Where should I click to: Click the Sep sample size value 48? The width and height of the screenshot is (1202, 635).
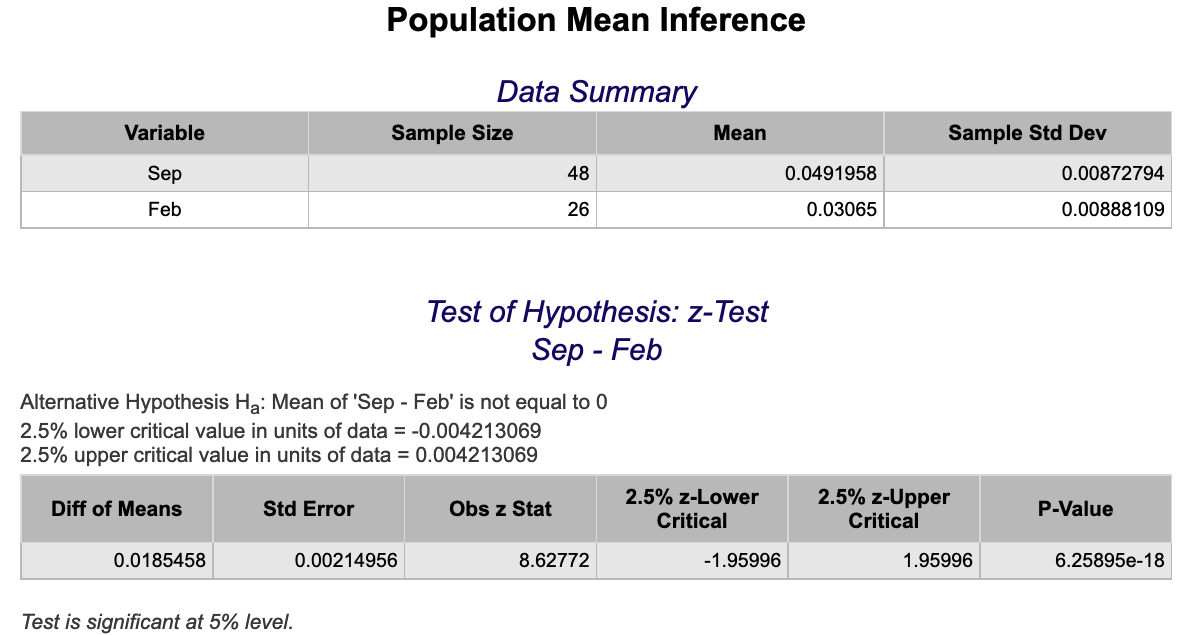click(x=578, y=173)
